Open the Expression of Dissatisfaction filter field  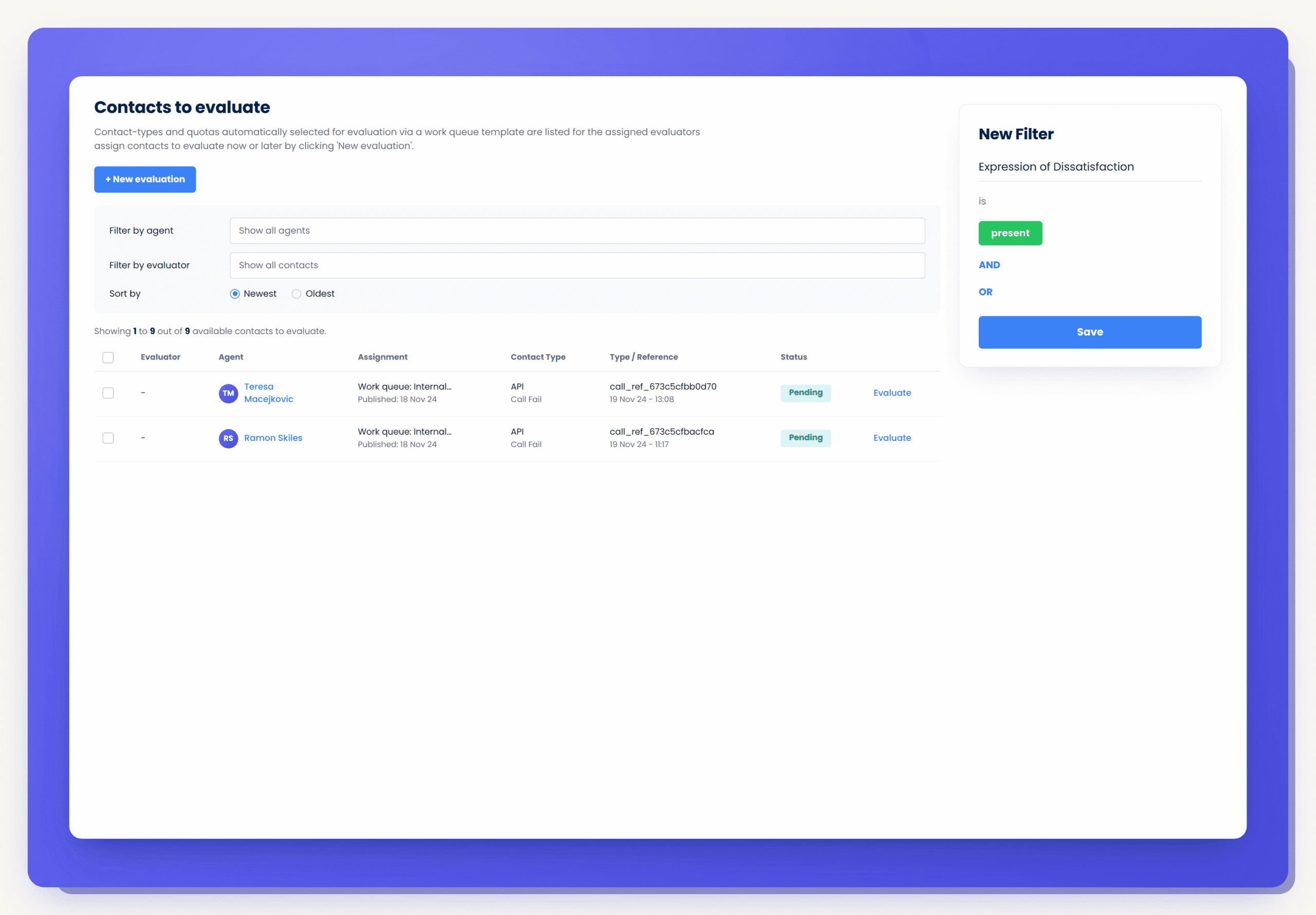coord(1090,167)
